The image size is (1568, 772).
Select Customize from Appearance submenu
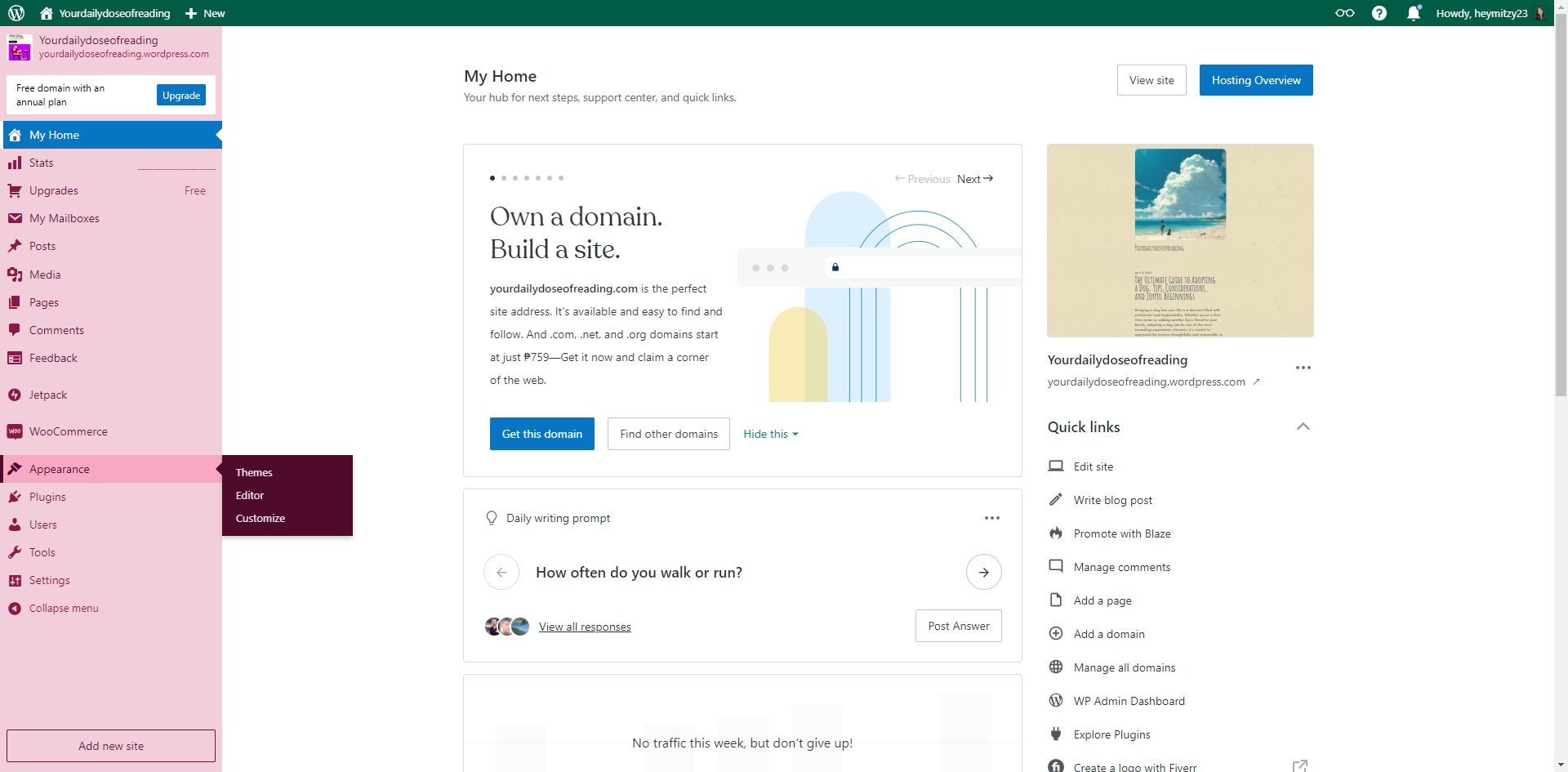point(261,518)
